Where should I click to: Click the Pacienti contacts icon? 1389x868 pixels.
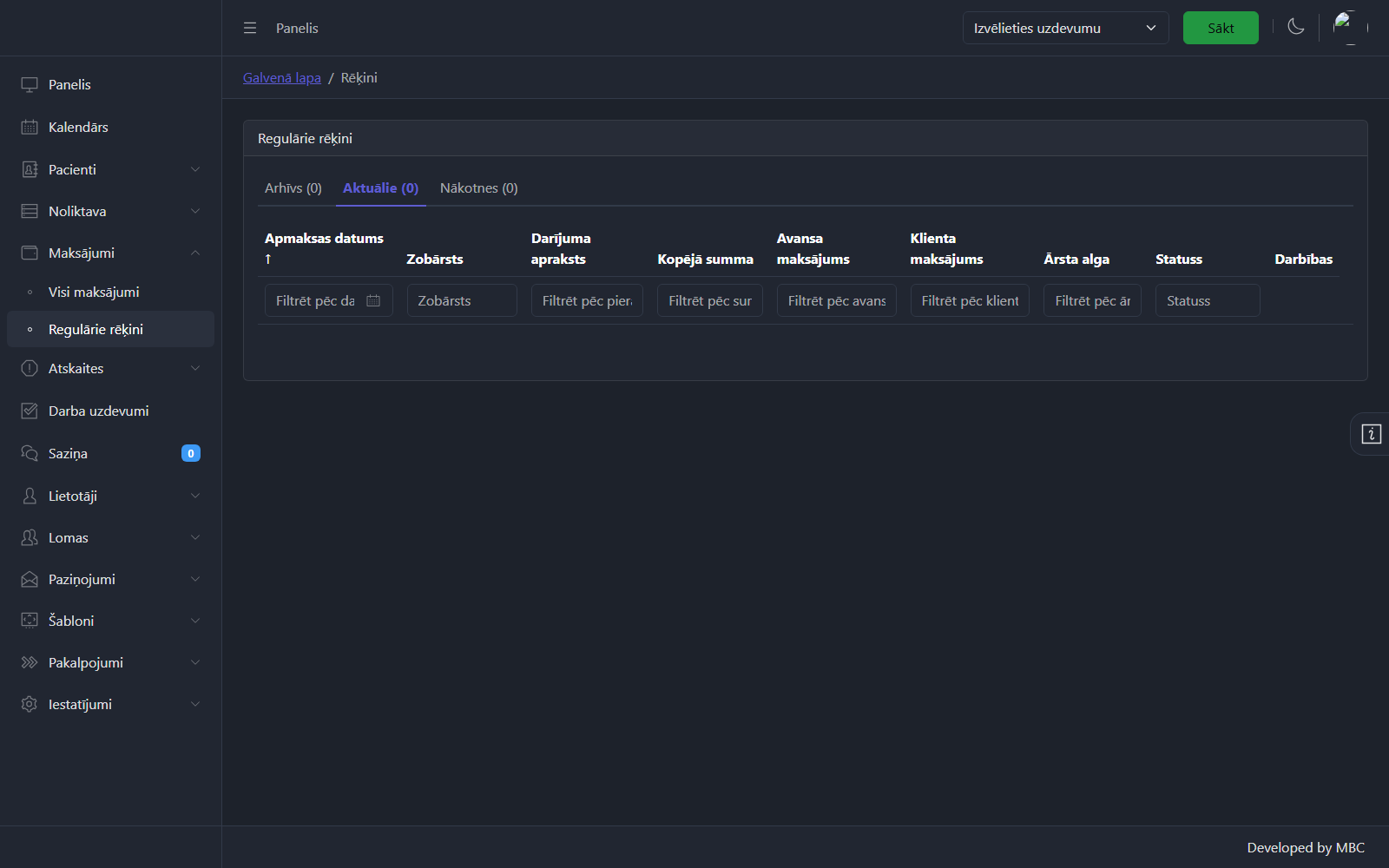30,169
